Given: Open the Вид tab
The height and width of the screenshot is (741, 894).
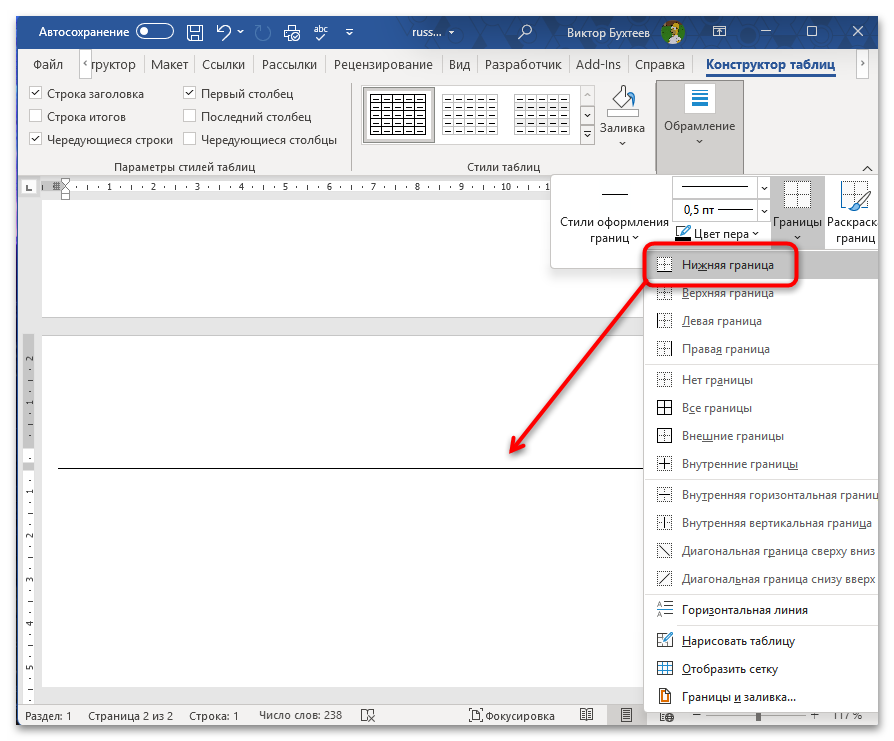Looking at the screenshot, I should 459,64.
